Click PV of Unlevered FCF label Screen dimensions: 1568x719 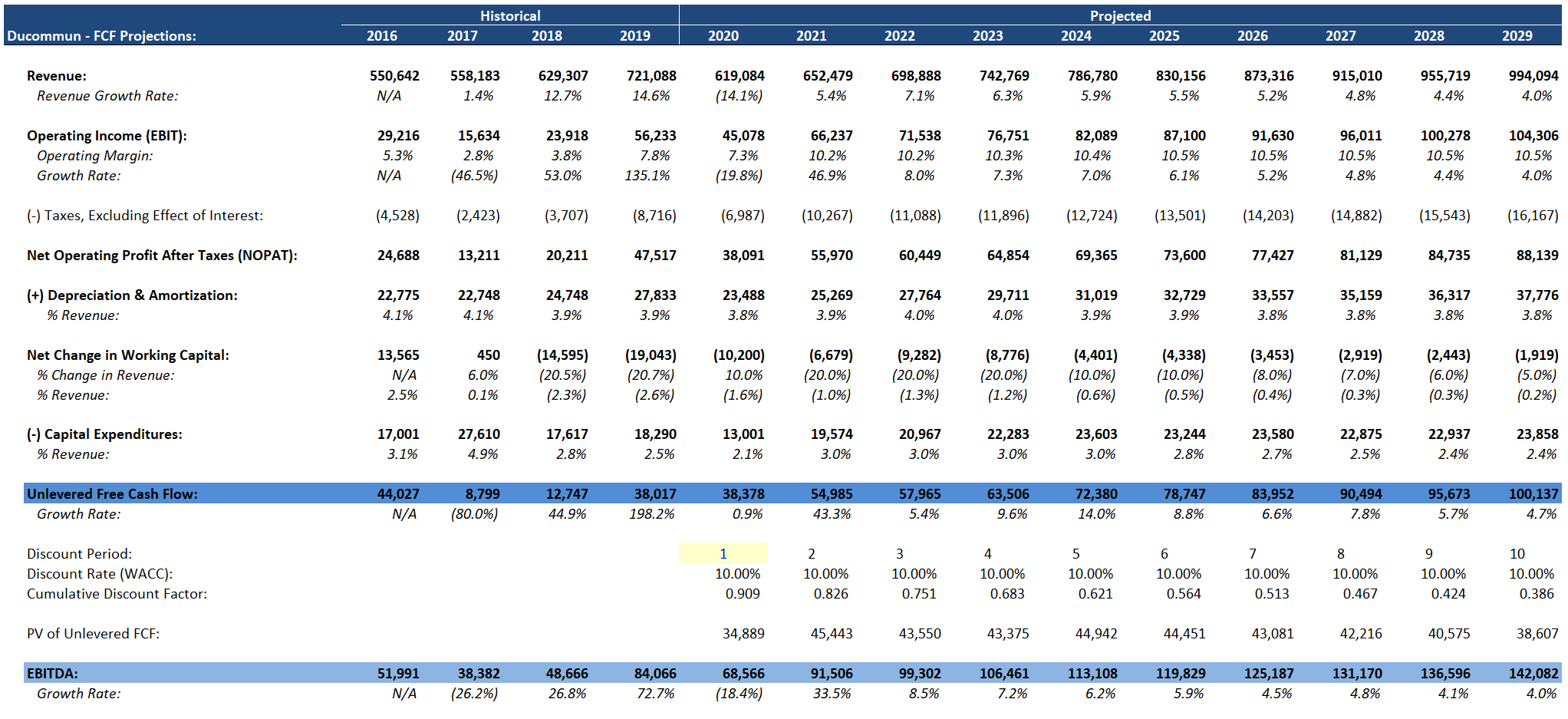[94, 634]
